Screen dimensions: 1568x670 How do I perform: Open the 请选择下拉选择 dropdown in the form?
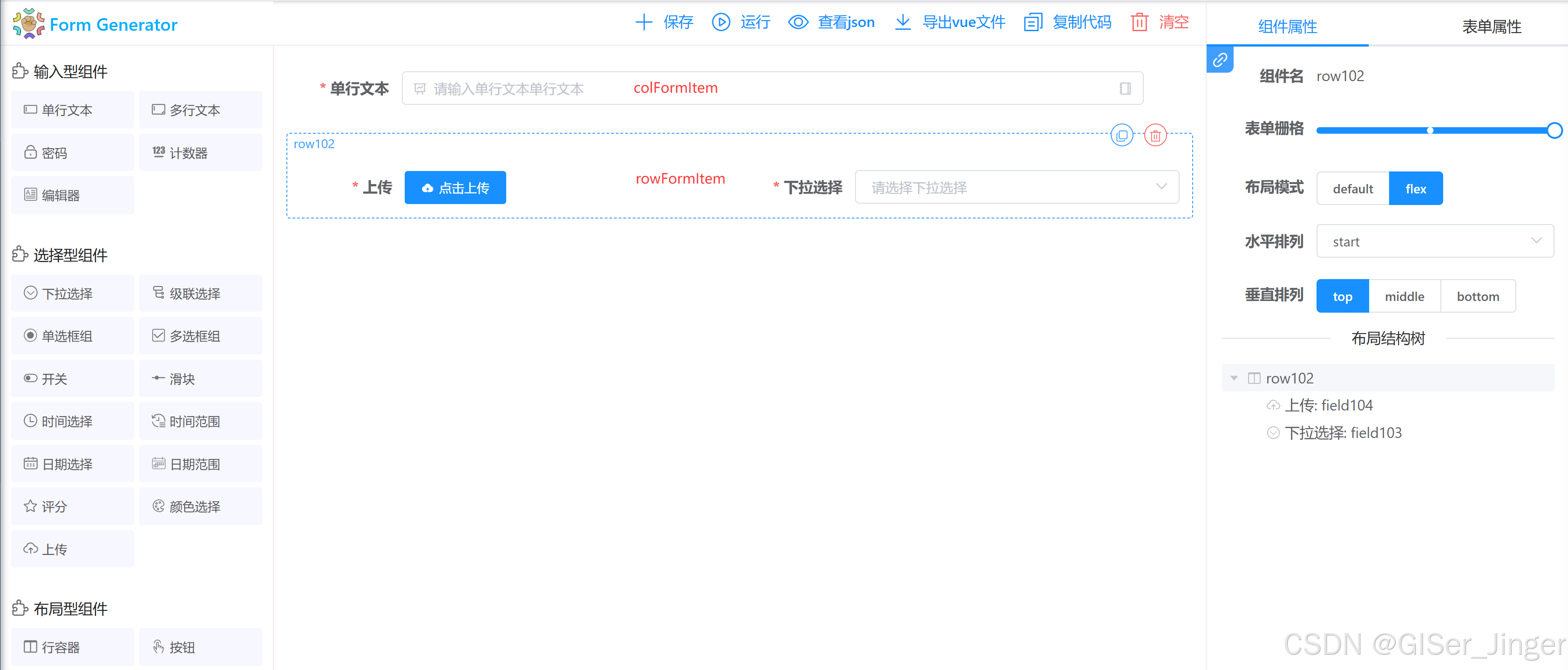1016,188
